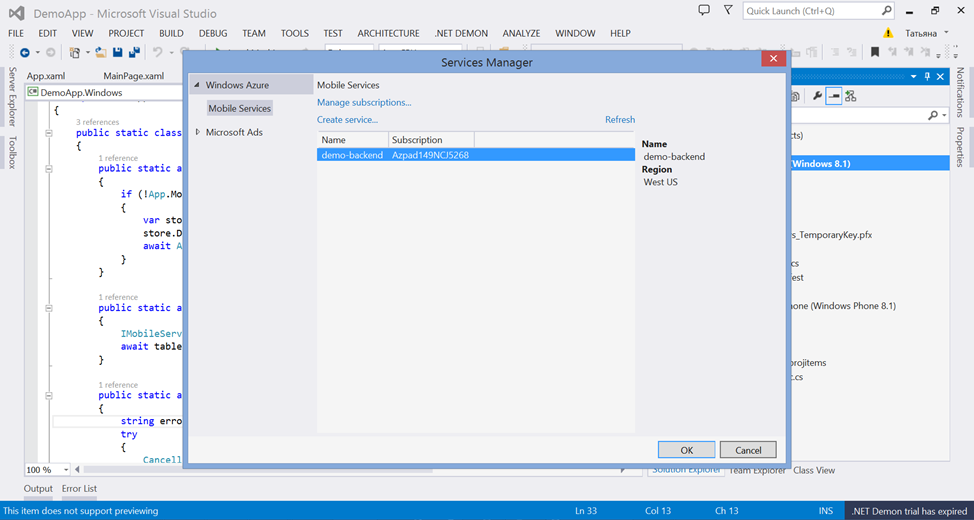Open the DemoApp.Windows project combo box

point(103,93)
